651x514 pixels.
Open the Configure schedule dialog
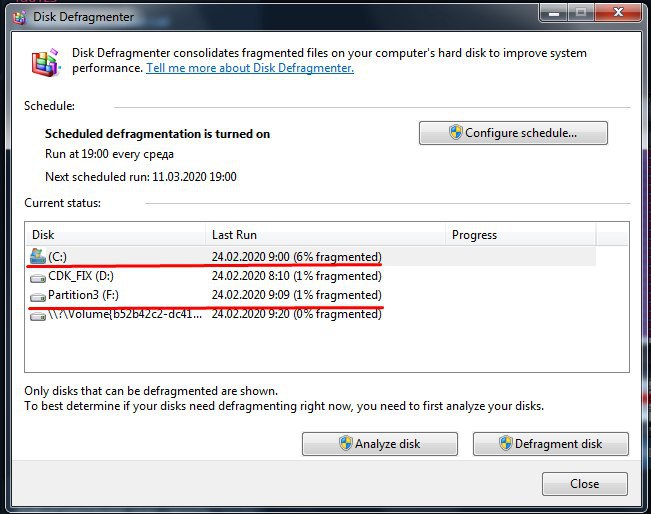click(x=513, y=133)
